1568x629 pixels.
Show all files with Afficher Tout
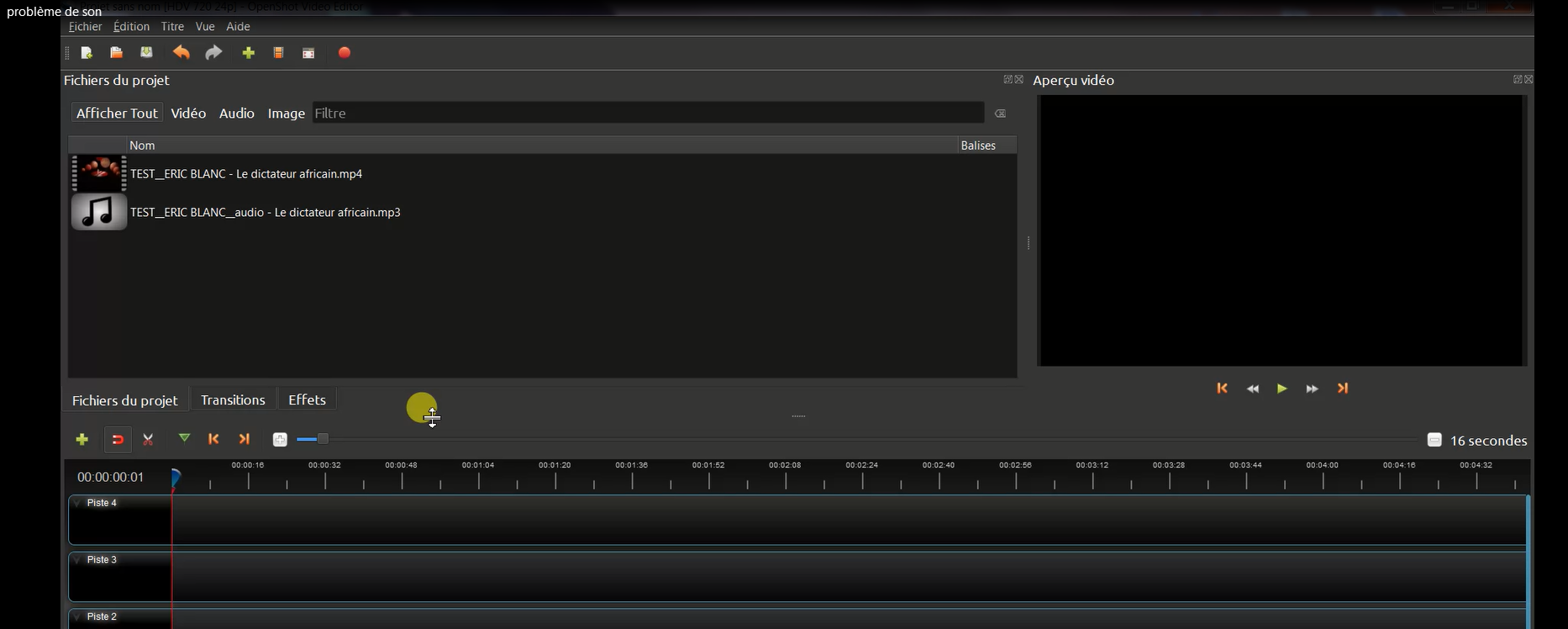coord(117,114)
